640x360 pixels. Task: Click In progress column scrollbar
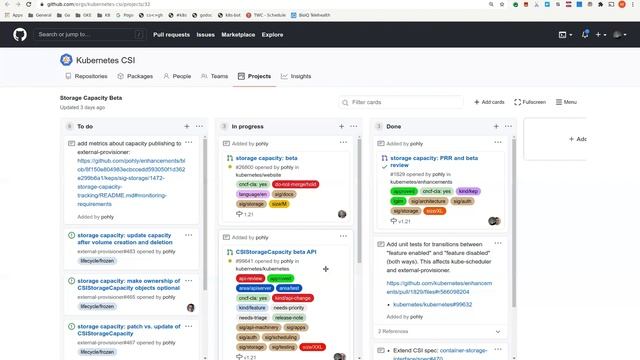pos(359,202)
